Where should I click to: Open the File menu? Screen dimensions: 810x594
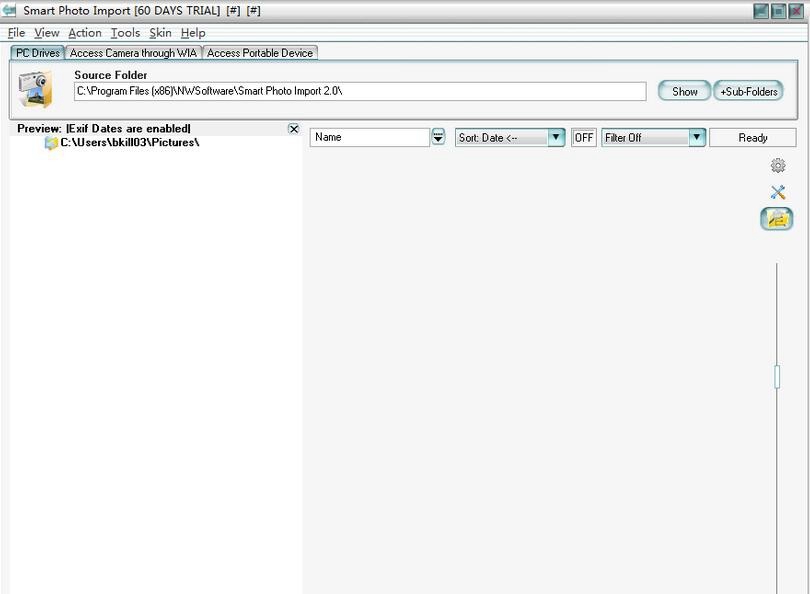click(x=17, y=33)
